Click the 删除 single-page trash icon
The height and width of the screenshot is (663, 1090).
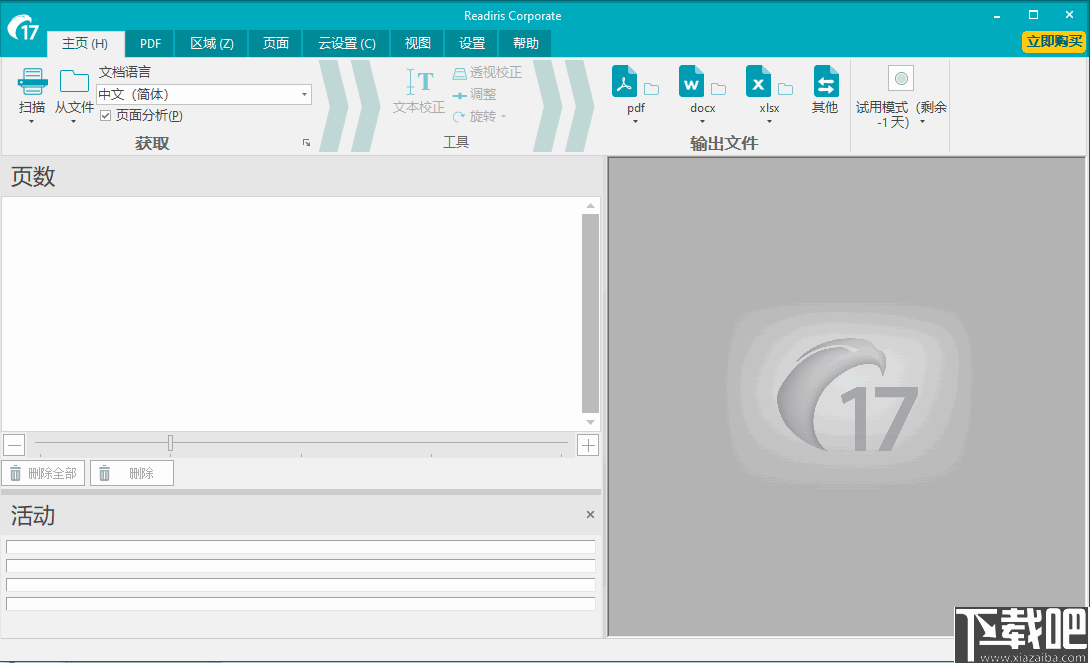click(x=105, y=472)
